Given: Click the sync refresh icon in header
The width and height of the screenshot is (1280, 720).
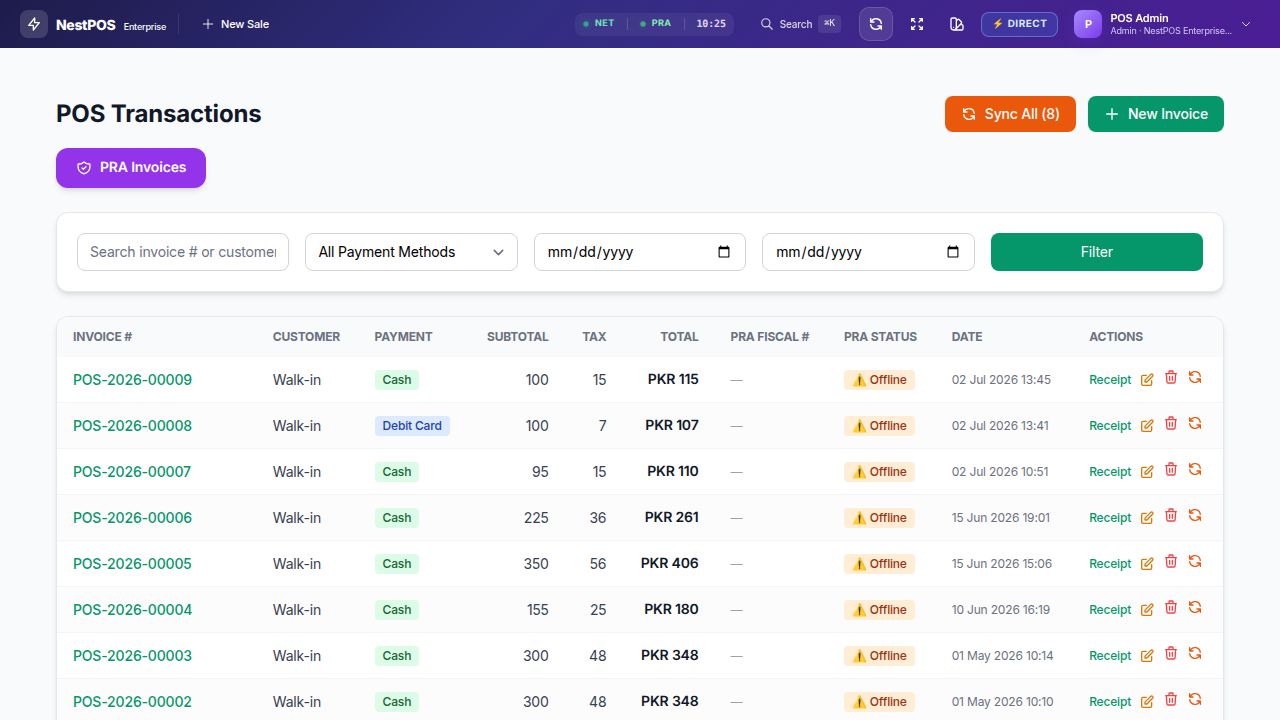Looking at the screenshot, I should coord(876,24).
